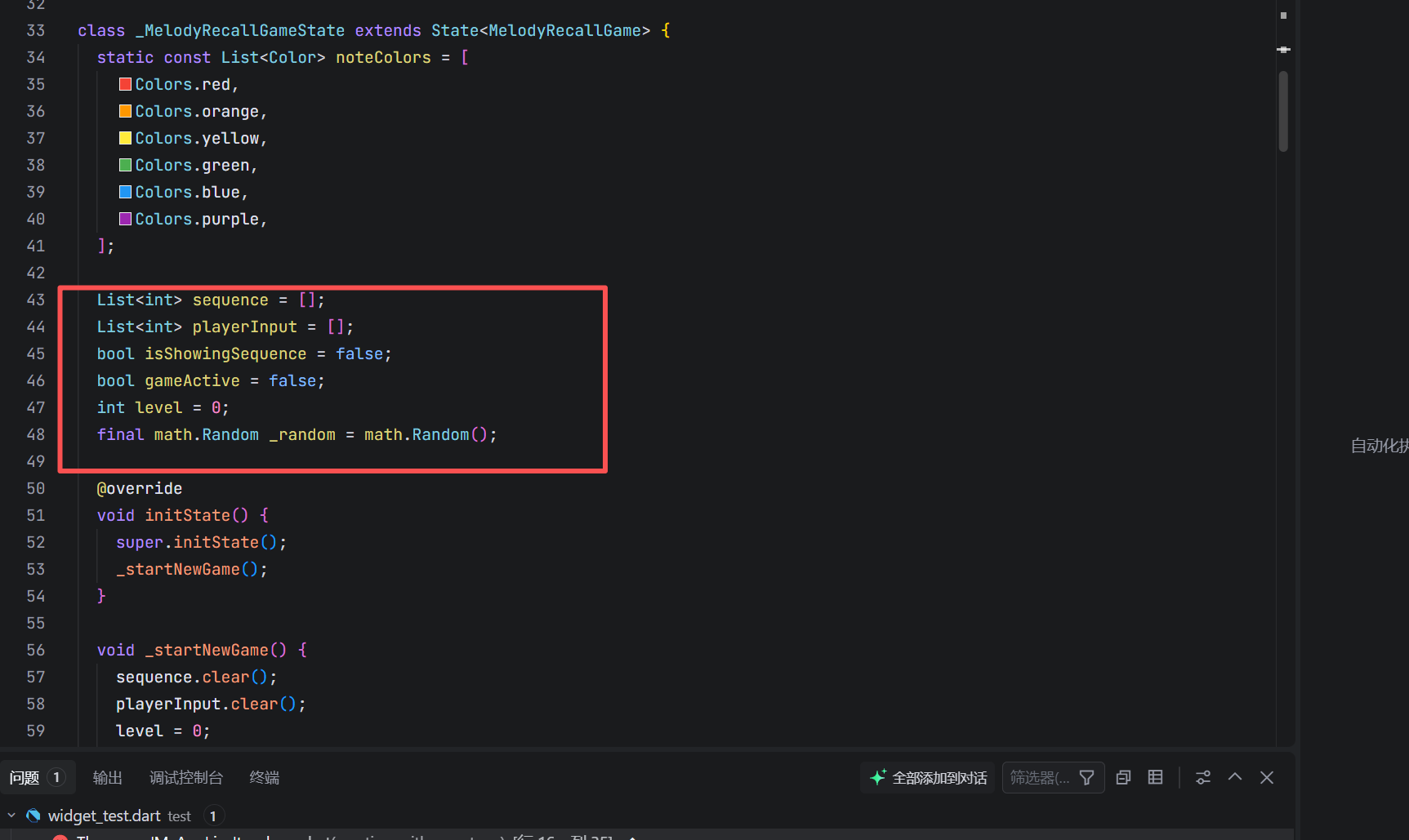Toggle the table view icon in problems panel
1409x840 pixels.
[x=1155, y=778]
